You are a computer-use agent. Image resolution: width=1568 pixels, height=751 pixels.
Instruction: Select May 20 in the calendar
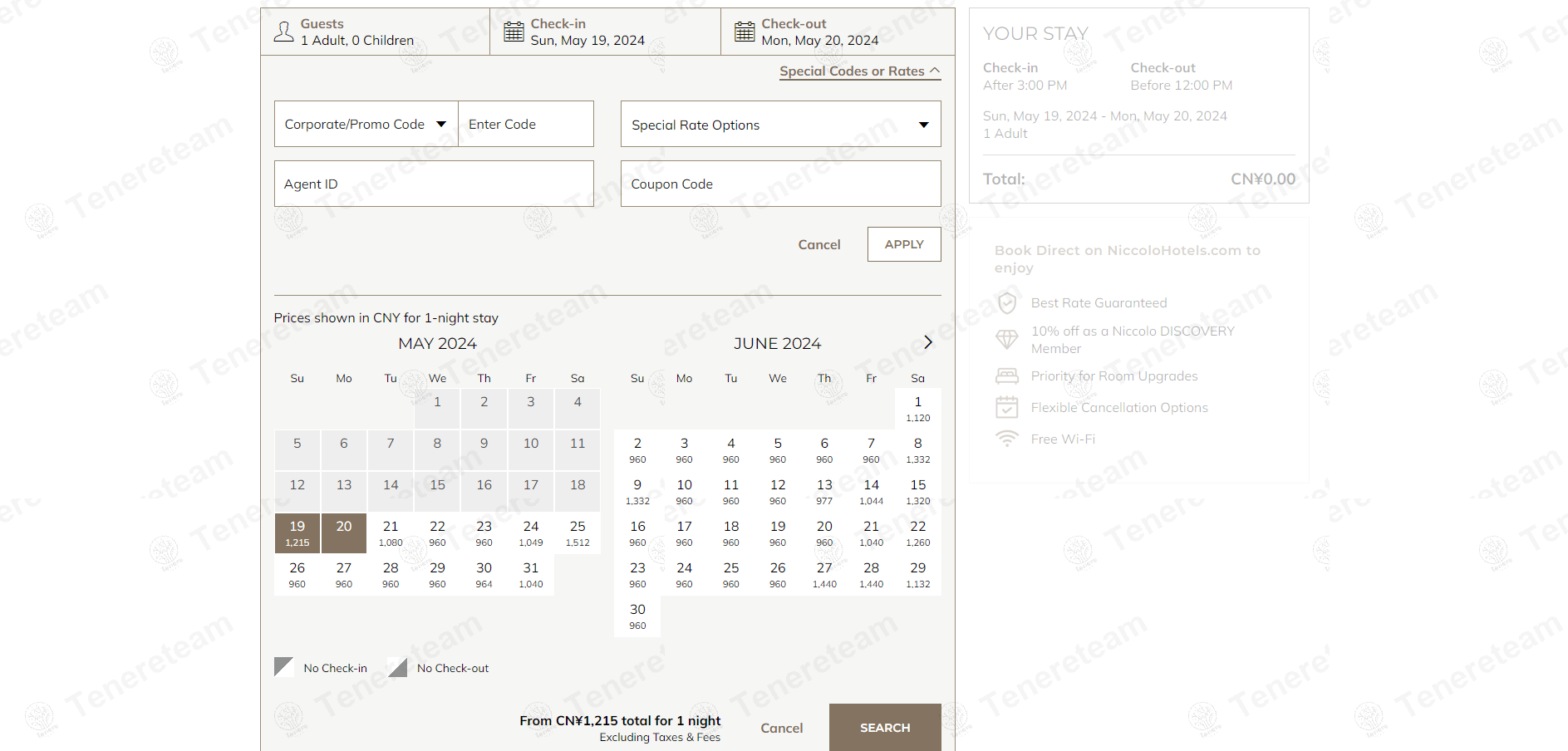(x=344, y=533)
